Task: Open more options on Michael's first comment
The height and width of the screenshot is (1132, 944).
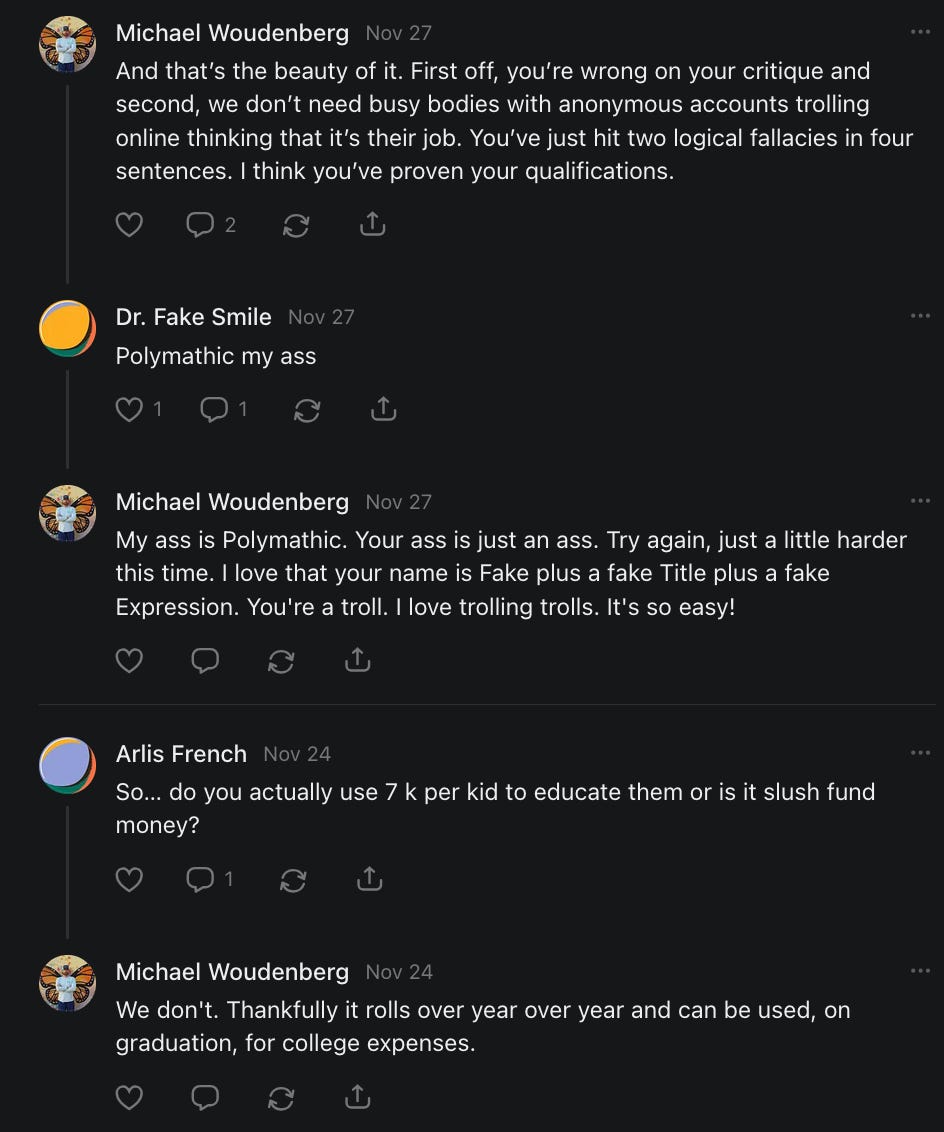Action: click(920, 33)
